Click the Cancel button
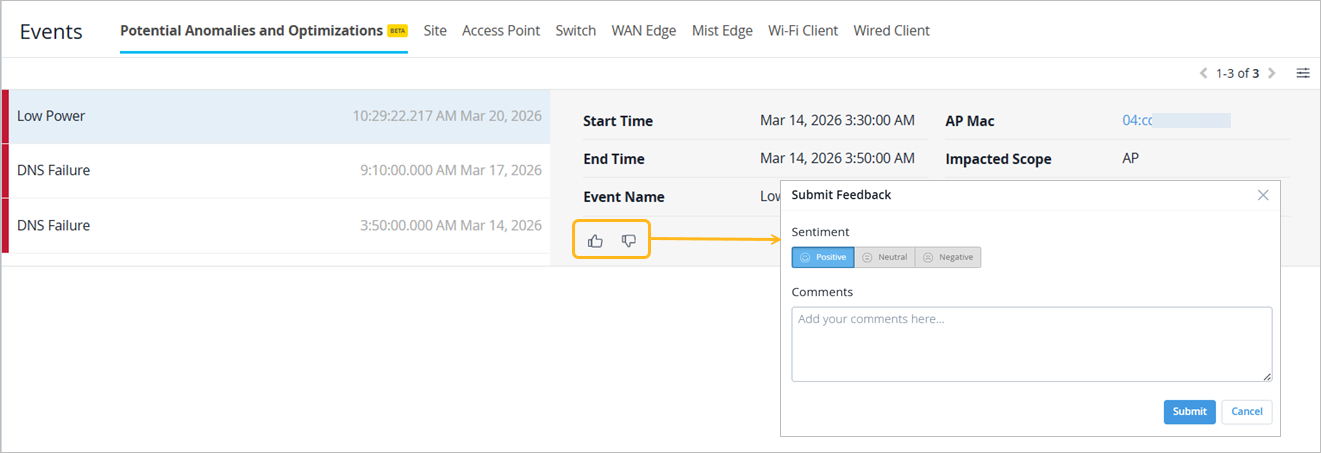 1247,412
